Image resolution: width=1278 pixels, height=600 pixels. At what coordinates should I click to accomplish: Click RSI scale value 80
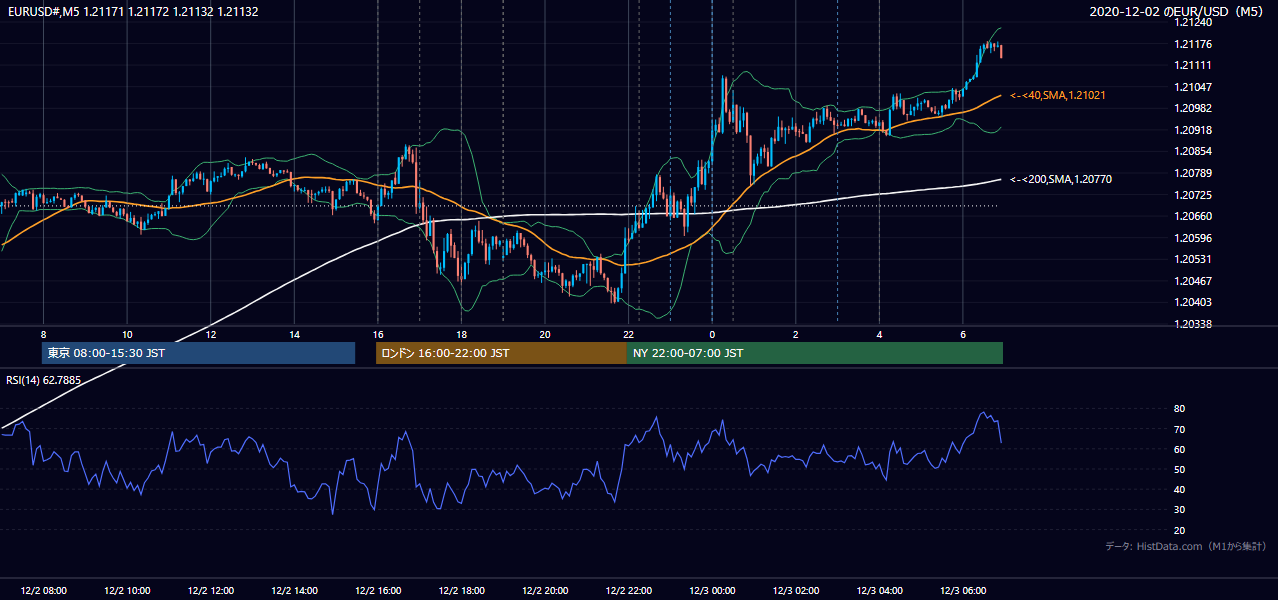click(x=1180, y=409)
